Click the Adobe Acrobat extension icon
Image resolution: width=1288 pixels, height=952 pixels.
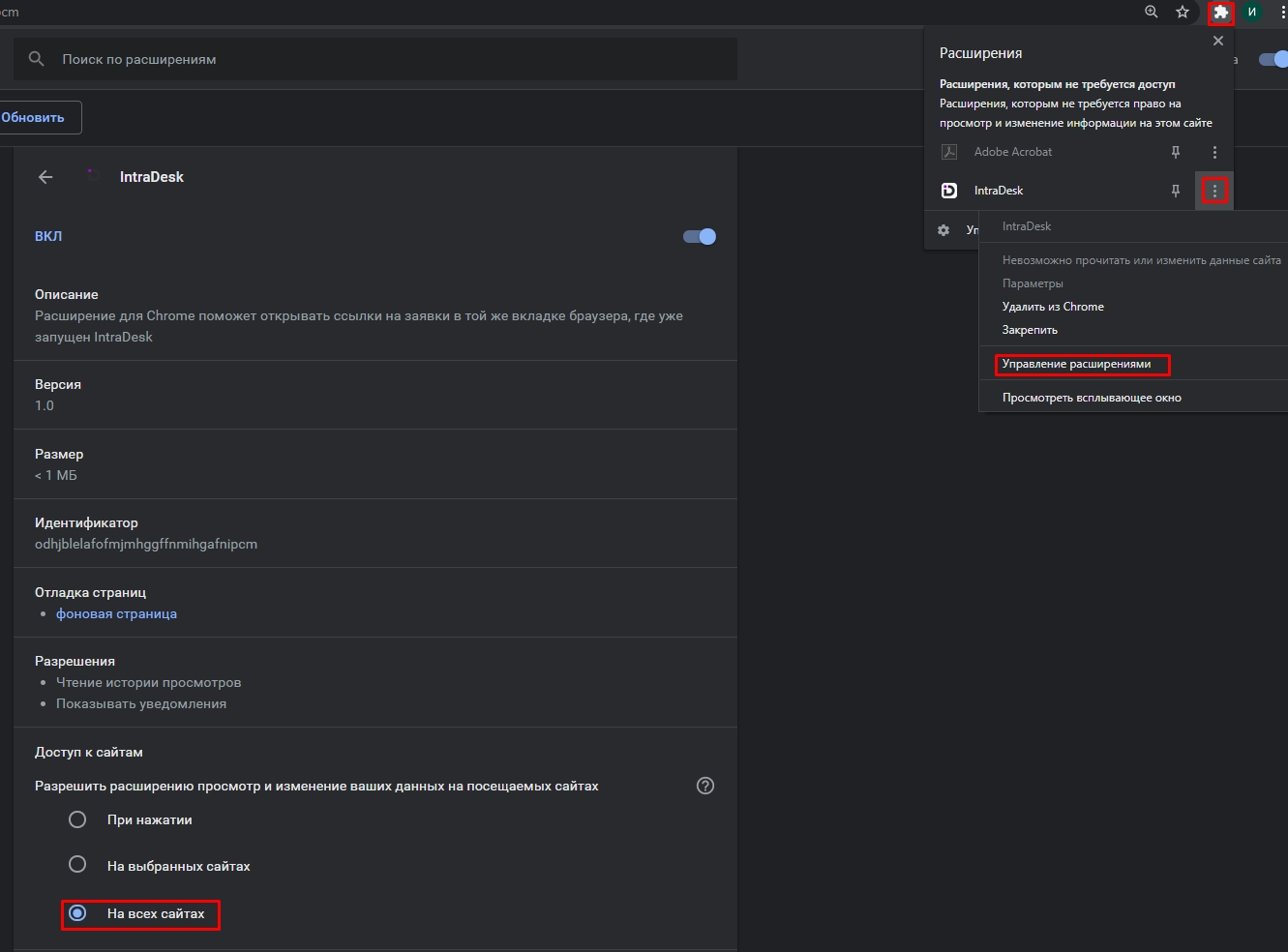click(x=949, y=152)
